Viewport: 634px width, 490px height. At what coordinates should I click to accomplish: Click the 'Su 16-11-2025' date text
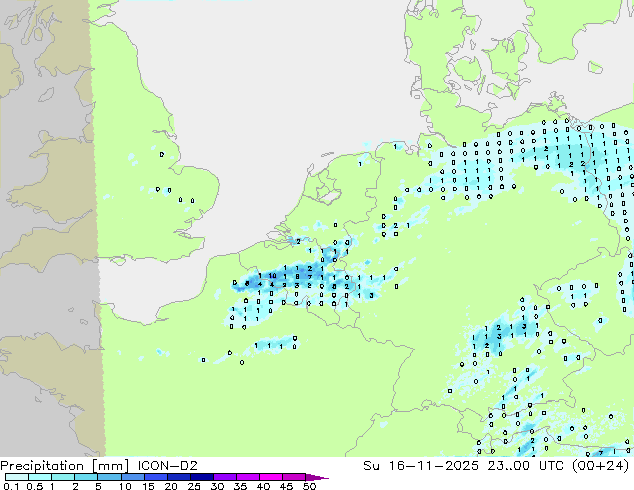pyautogui.click(x=421, y=466)
